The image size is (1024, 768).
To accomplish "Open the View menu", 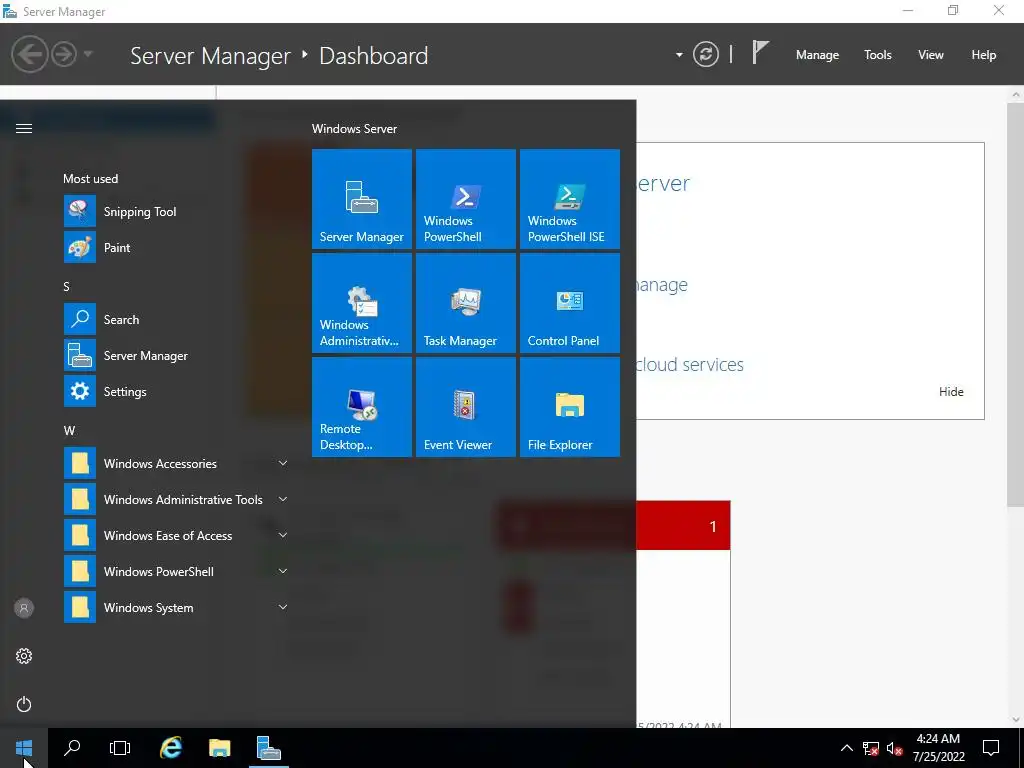I will point(931,55).
